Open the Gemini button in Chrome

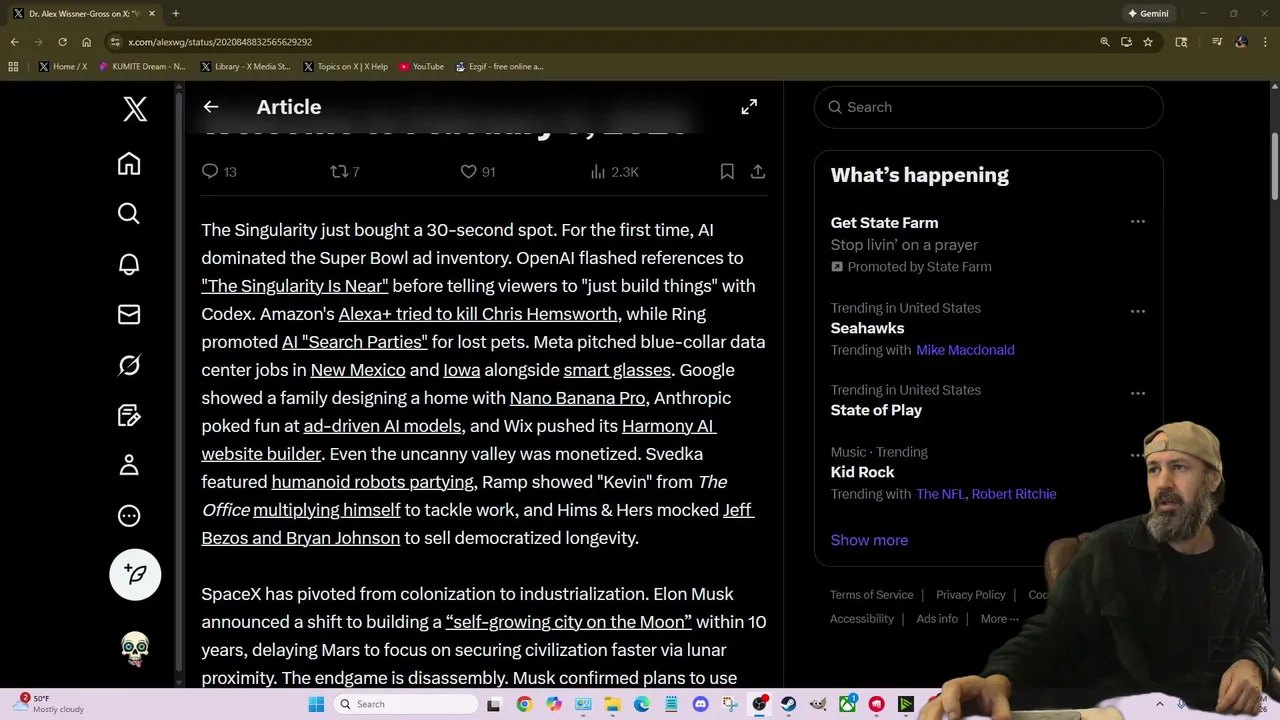[1148, 14]
